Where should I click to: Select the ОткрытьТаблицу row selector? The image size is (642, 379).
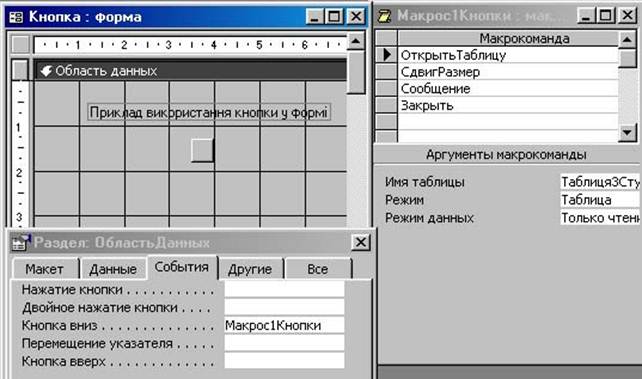click(x=387, y=55)
